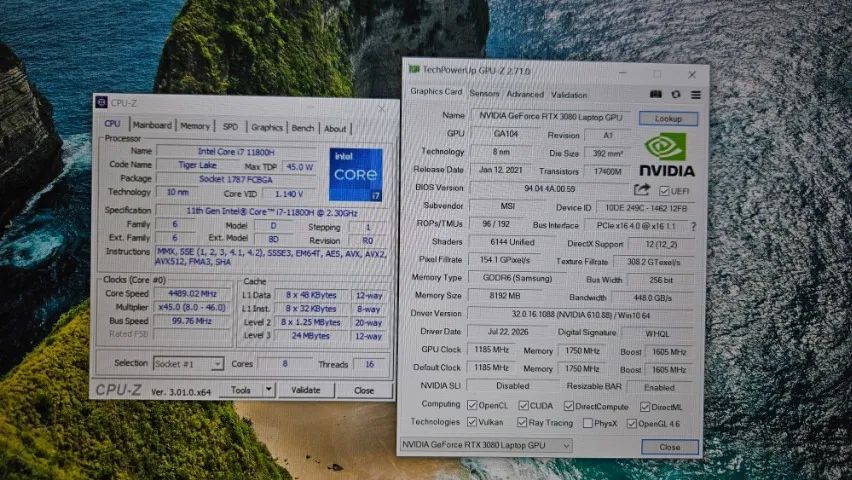This screenshot has height=480, width=852.
Task: Click the Close button in GPU-Z
Action: click(x=669, y=447)
